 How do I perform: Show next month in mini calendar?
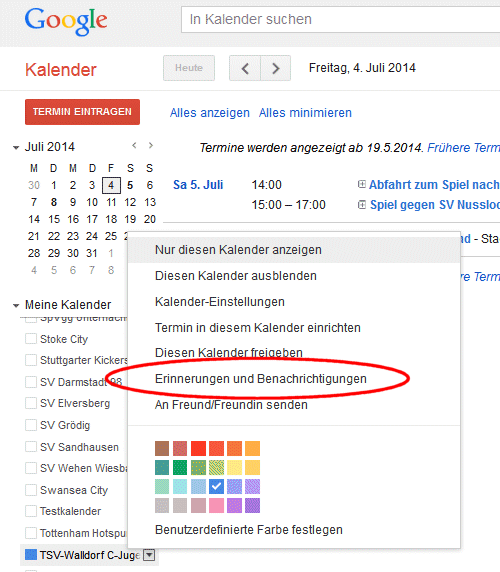click(151, 146)
